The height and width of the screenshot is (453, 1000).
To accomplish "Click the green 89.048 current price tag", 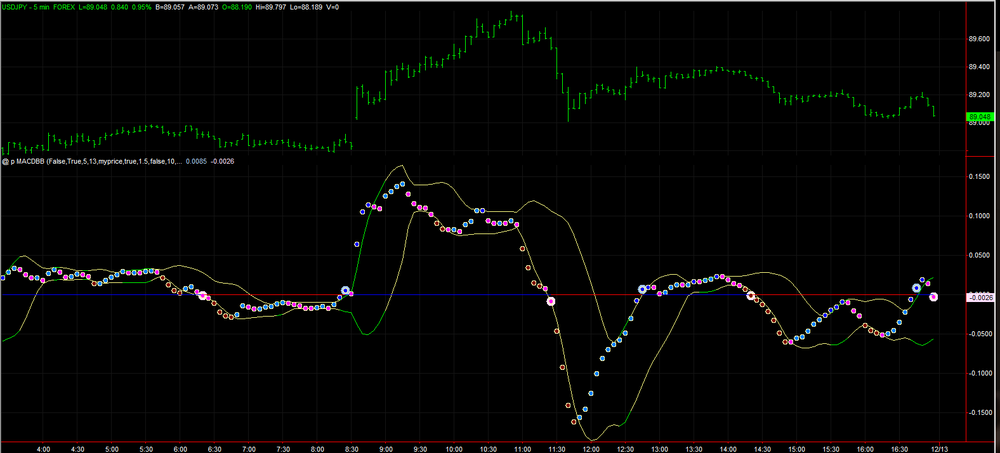I will click(979, 117).
